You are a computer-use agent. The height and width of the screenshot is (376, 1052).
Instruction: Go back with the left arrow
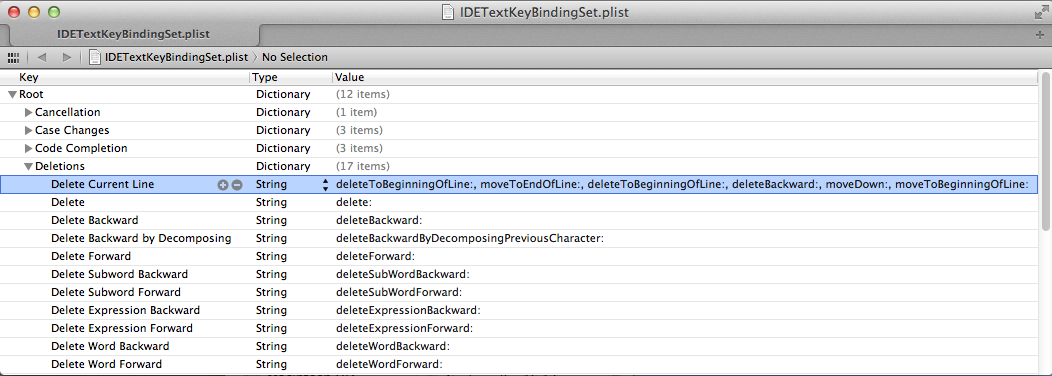[x=42, y=58]
